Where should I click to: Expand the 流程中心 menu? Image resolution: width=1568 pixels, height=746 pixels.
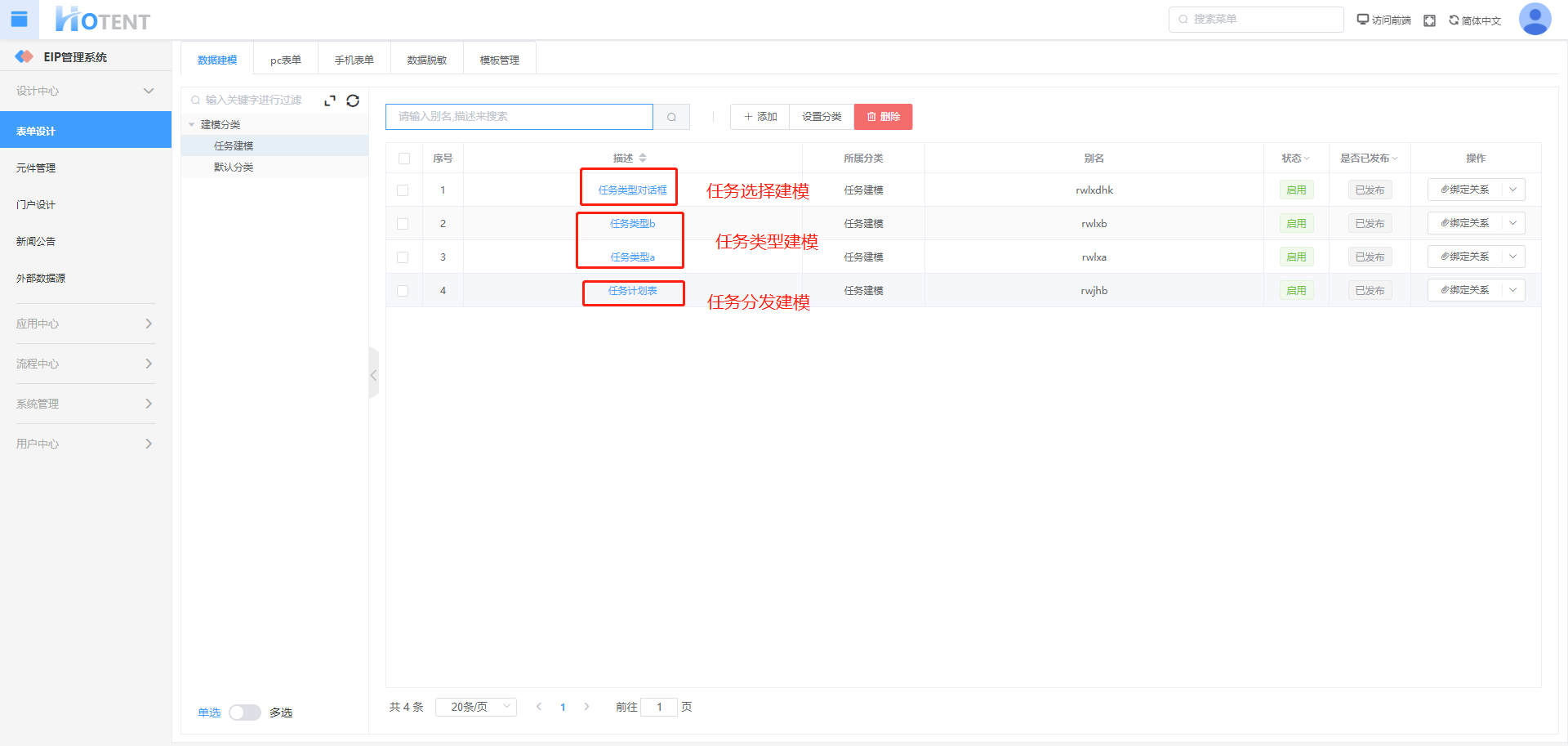click(86, 364)
